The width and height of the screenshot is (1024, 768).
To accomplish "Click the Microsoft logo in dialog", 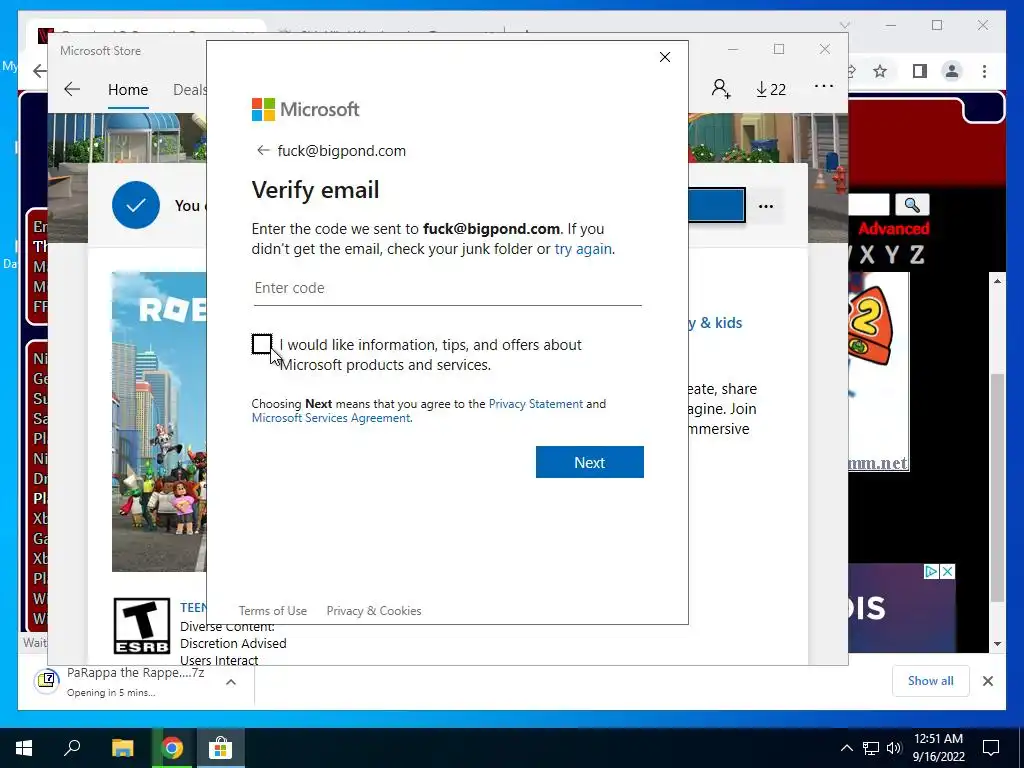I will [x=306, y=109].
